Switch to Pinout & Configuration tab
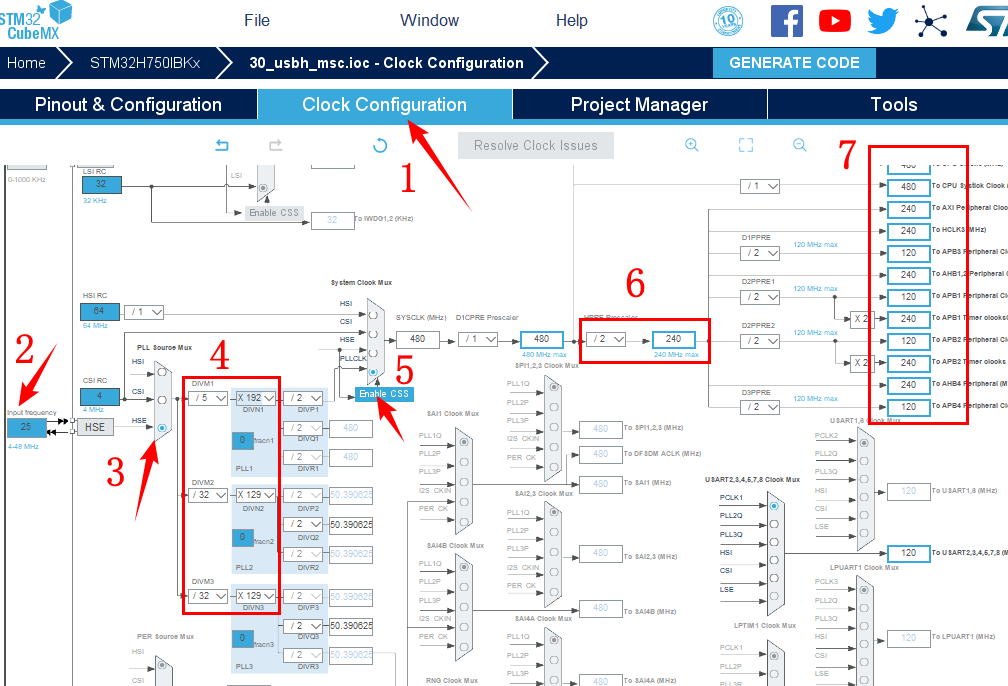The height and width of the screenshot is (686, 1008). point(128,105)
